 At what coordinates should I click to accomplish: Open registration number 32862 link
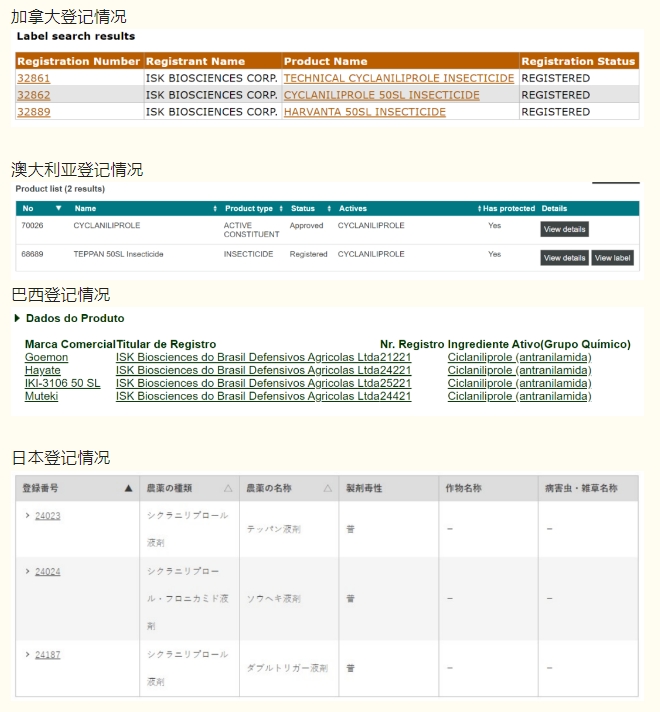[34, 95]
